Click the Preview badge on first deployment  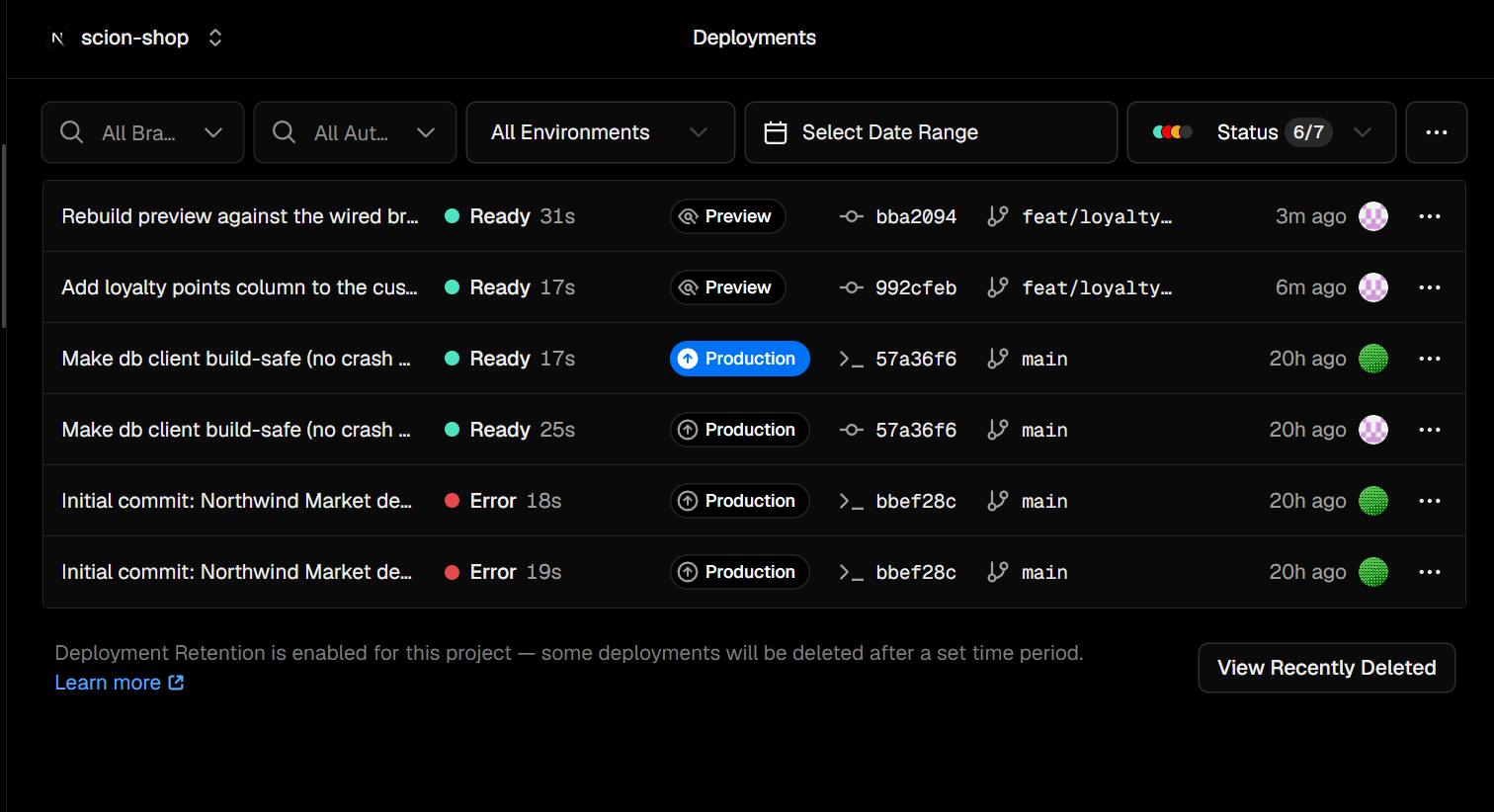click(727, 216)
